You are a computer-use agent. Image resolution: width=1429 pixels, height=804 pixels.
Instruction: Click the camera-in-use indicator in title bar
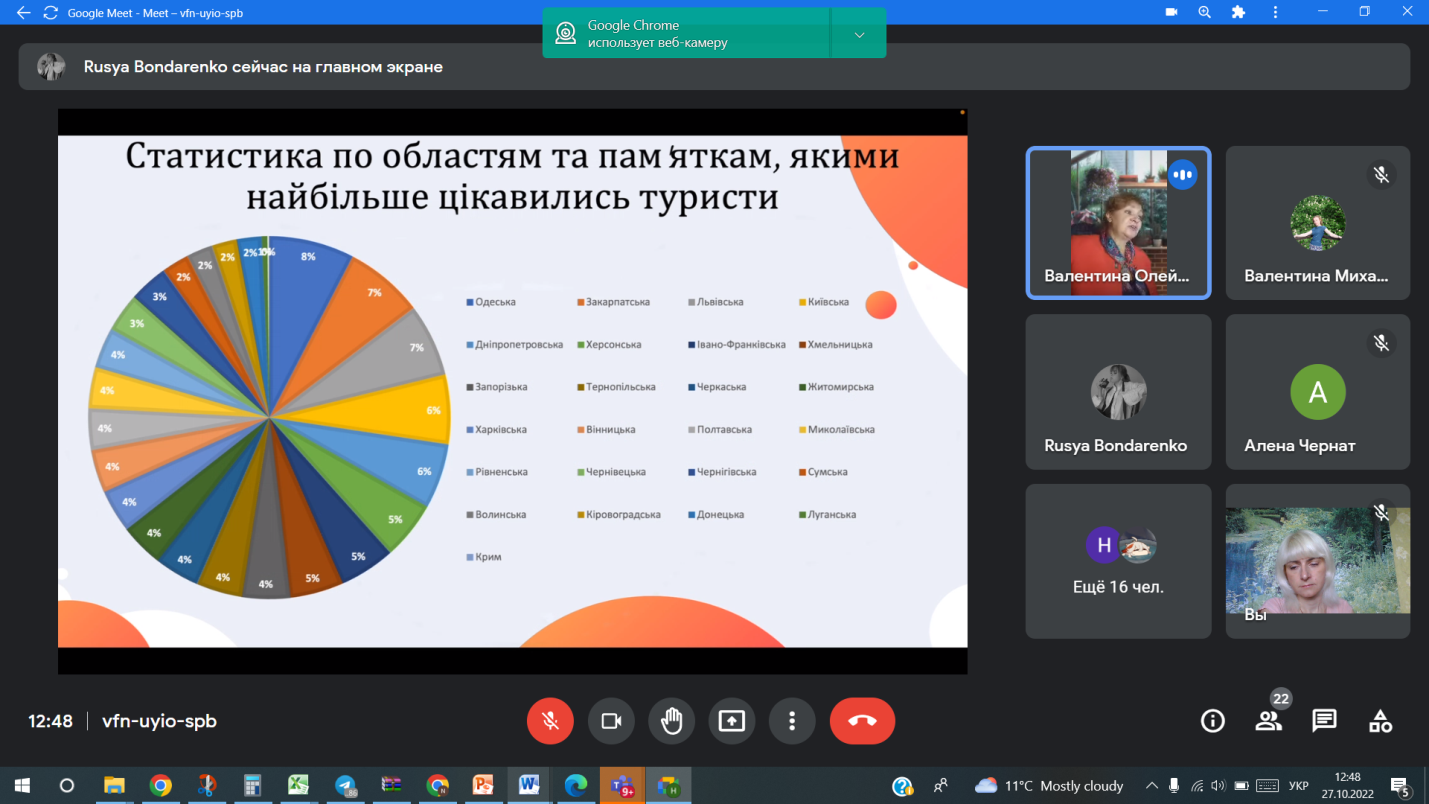1172,12
